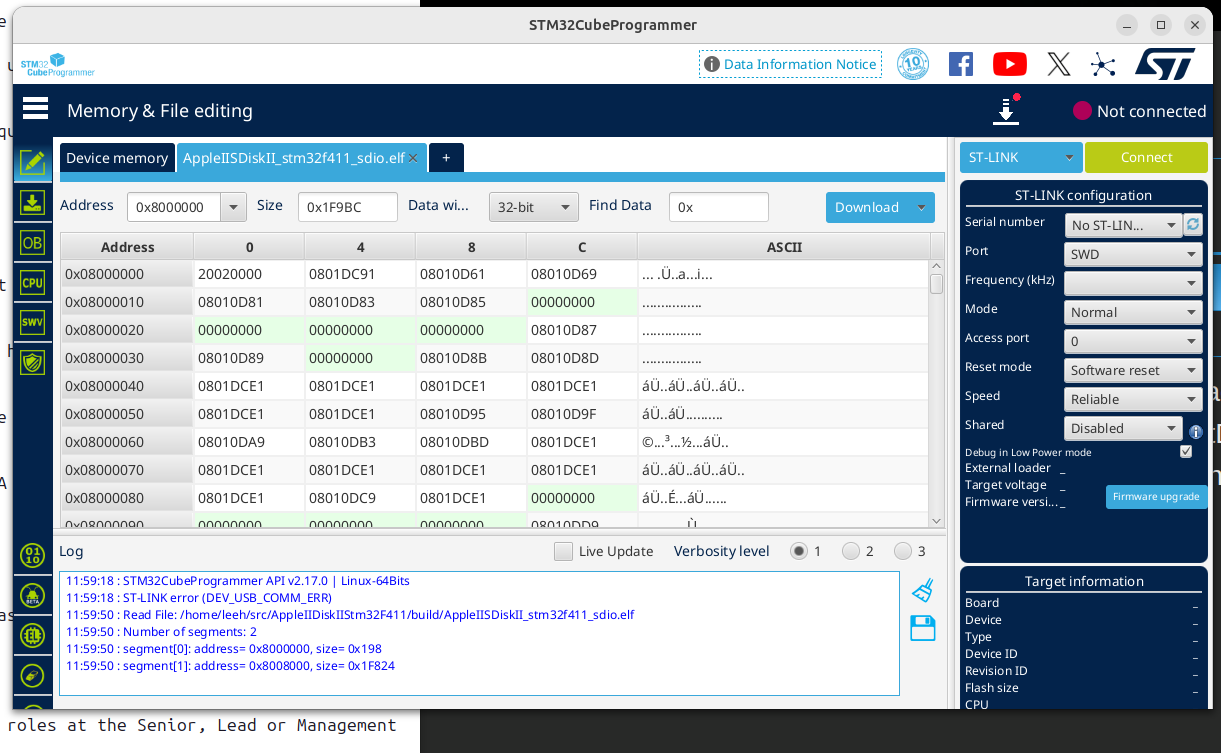Open the Frequency (kHz) dropdown
The width and height of the screenshot is (1221, 753).
[1132, 283]
